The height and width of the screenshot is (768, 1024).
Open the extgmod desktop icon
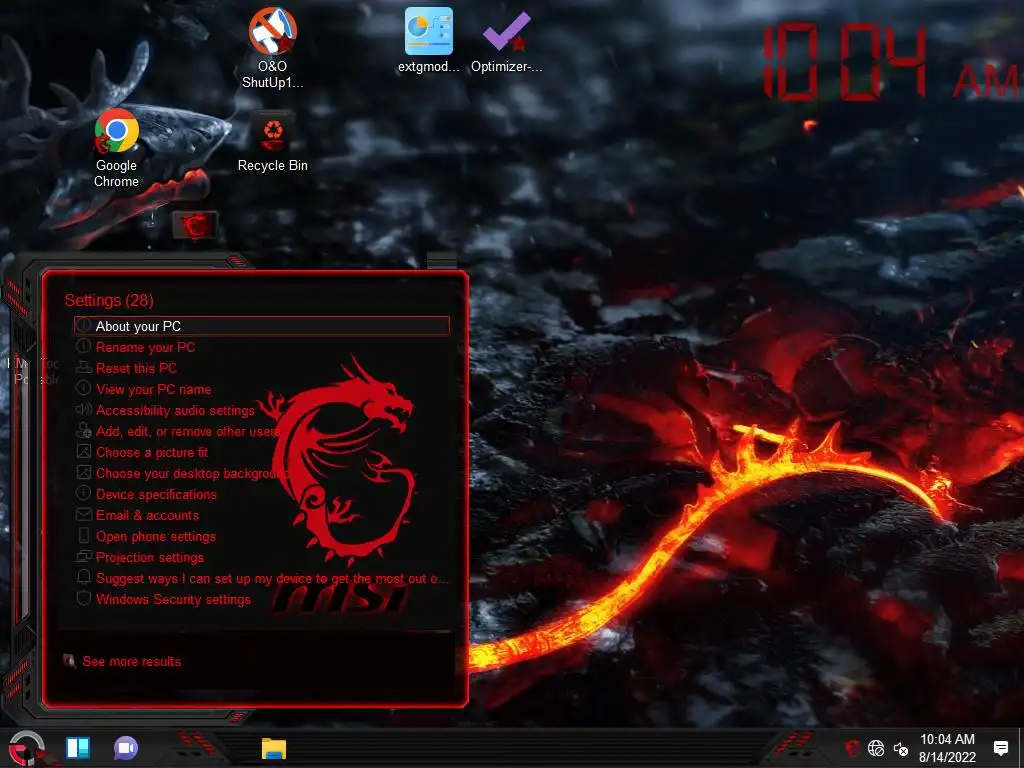pyautogui.click(x=428, y=40)
